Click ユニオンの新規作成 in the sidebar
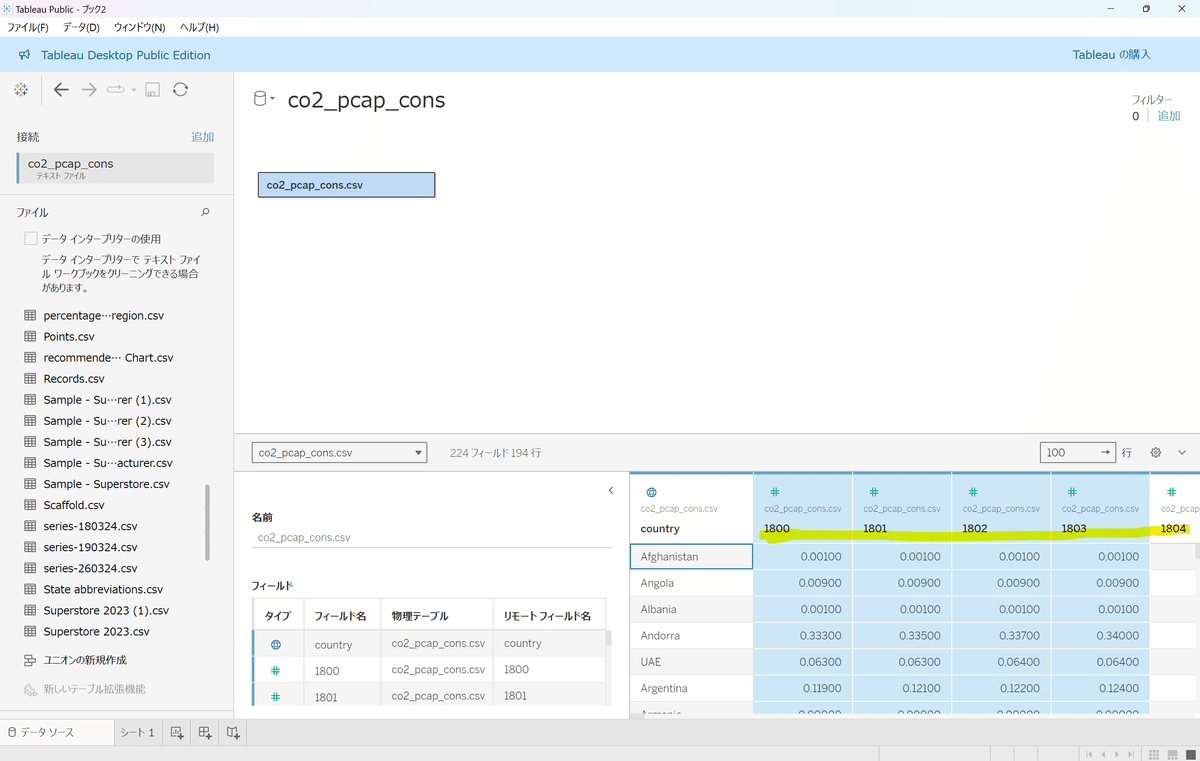This screenshot has height=761, width=1200. pos(75,660)
